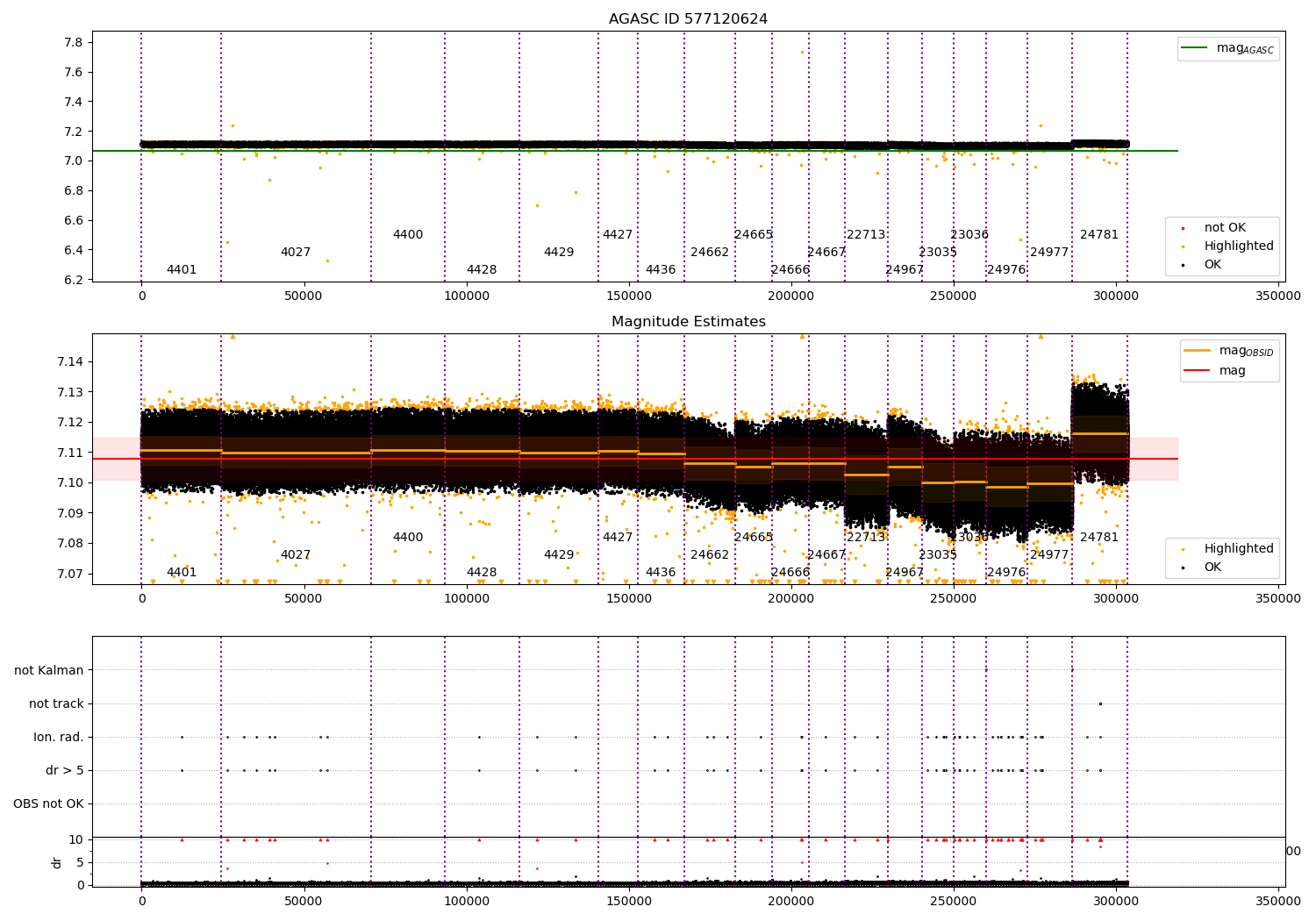Click OBSID label 4400 in Magnitude Estimates plot
1316x921 pixels.
pos(408,538)
